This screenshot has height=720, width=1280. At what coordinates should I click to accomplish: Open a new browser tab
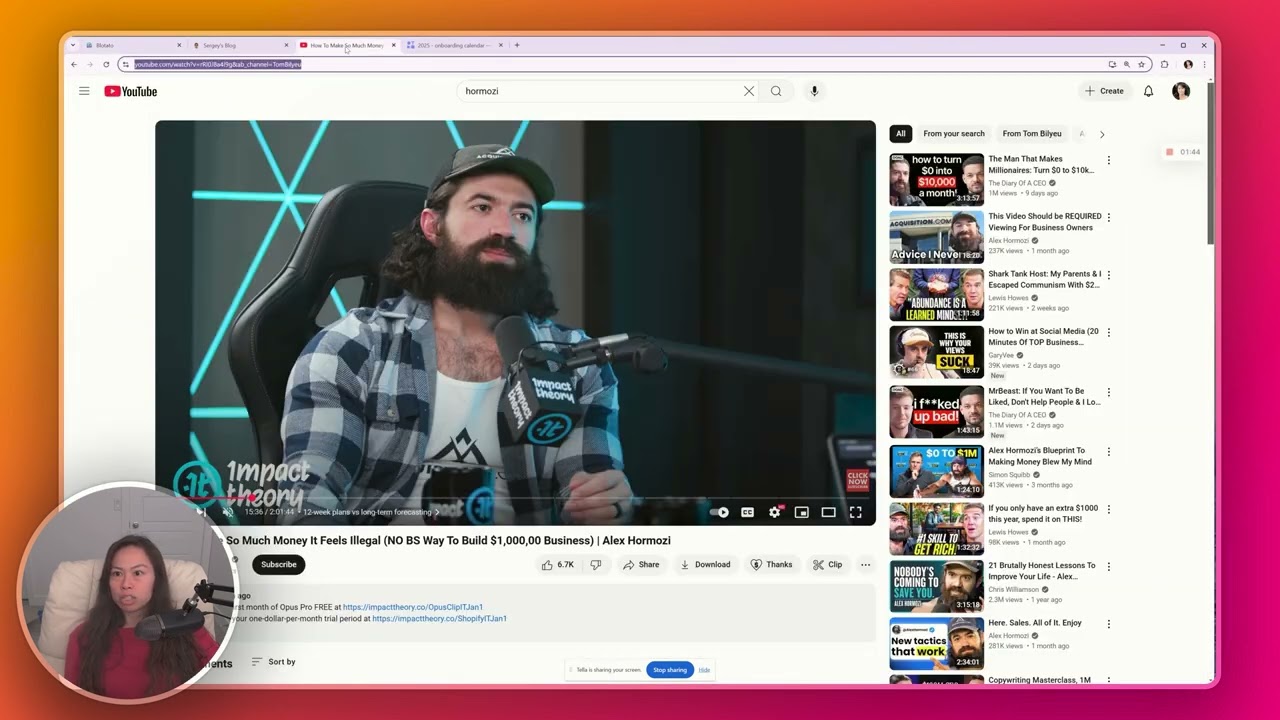[x=516, y=45]
